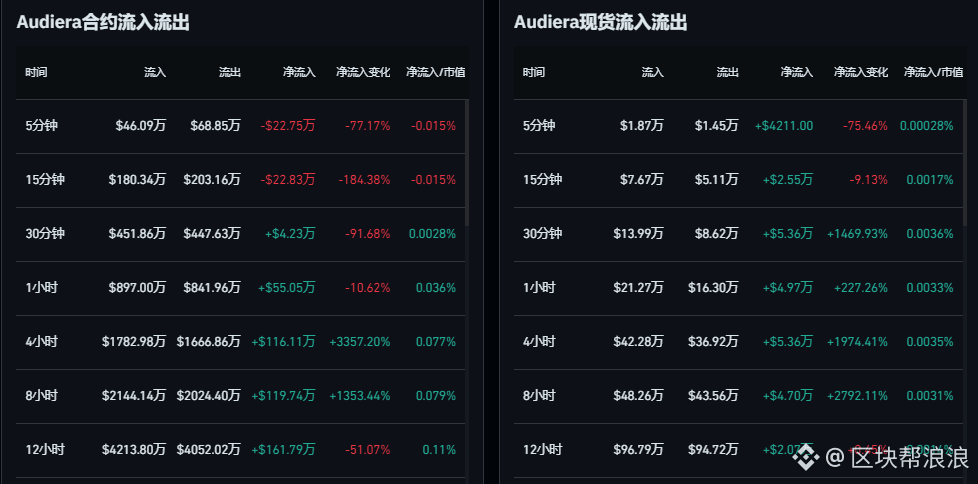Click the $42.28万 spot inflow value
978x484 pixels.
pos(639,342)
